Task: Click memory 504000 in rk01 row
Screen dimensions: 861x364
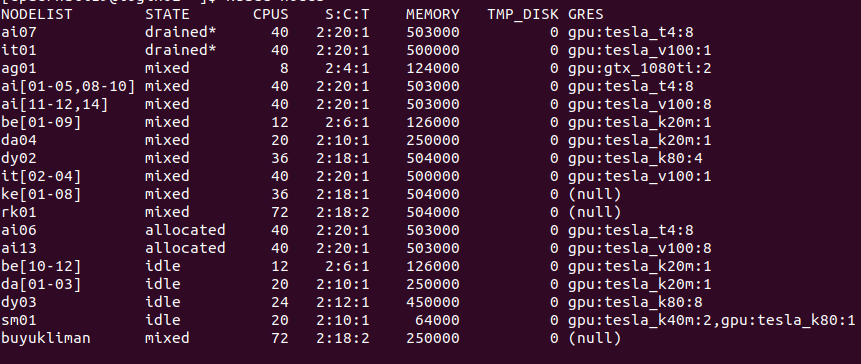Action: [433, 212]
